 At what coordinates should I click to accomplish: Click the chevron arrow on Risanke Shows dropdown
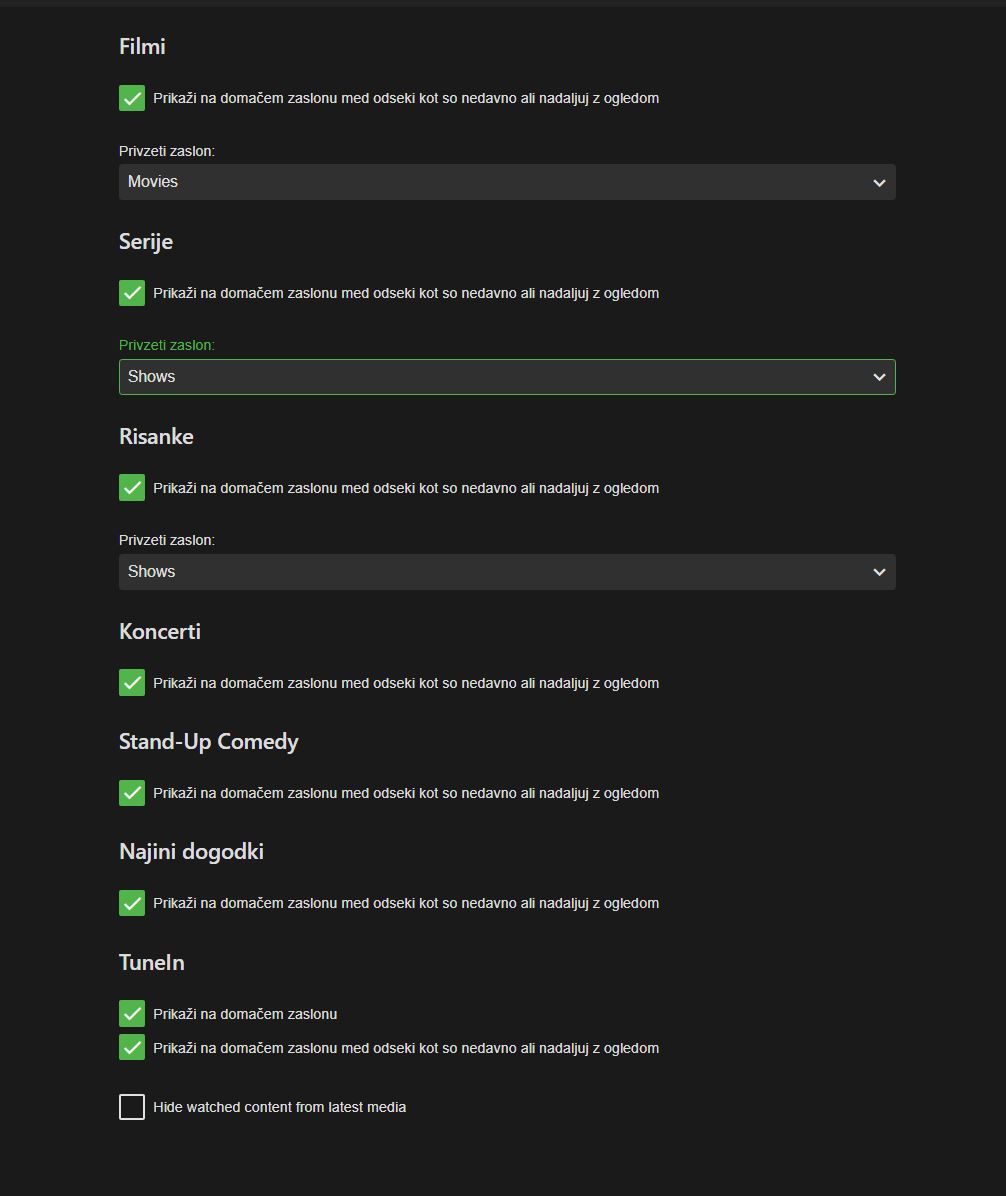coord(879,572)
